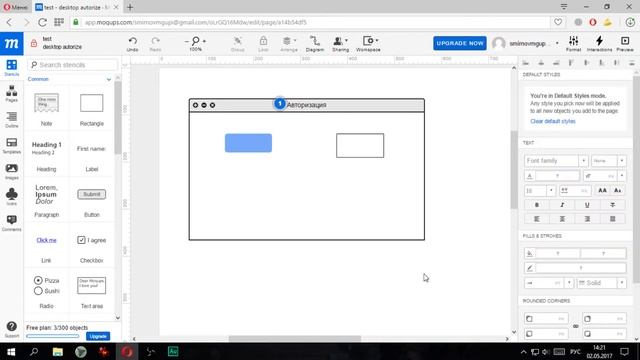Select the Link stencil 'Click me'
Image resolution: width=640 pixels, height=360 pixels.
(x=47, y=240)
